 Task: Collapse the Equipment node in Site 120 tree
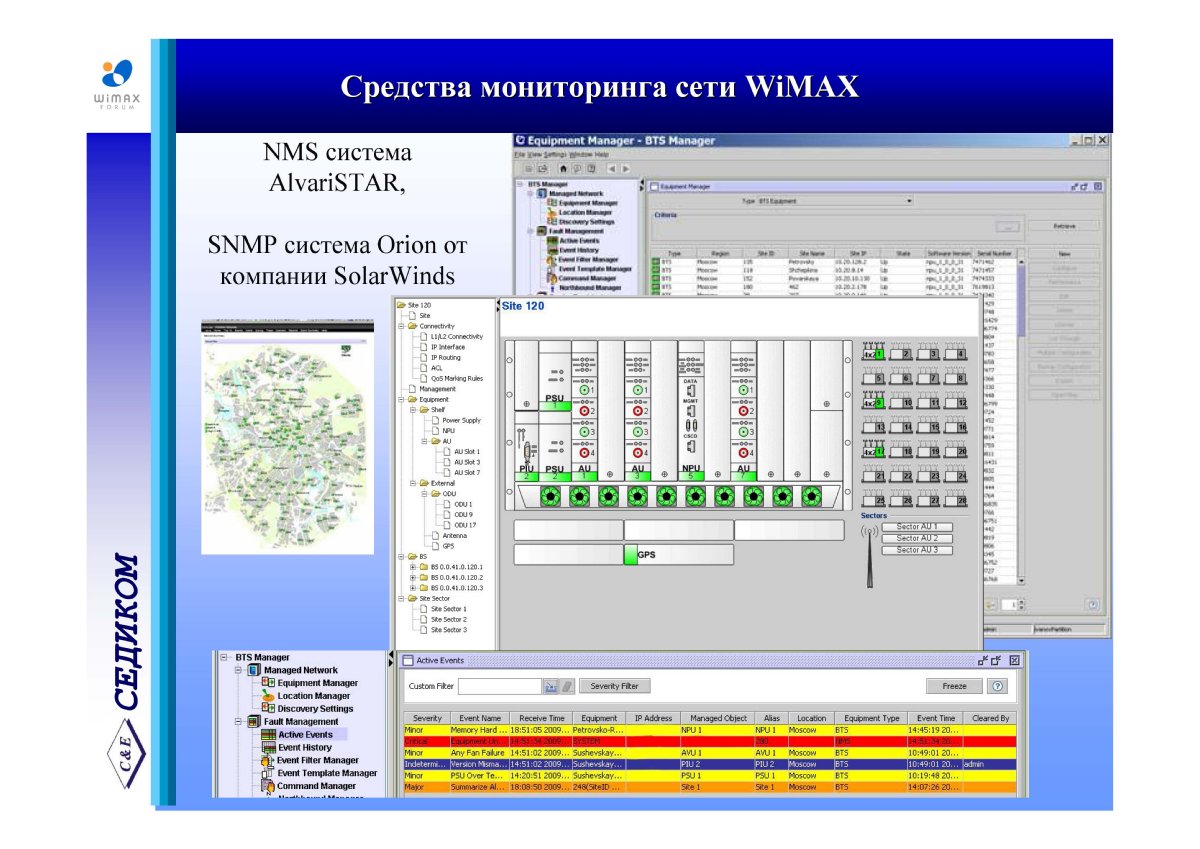(401, 399)
